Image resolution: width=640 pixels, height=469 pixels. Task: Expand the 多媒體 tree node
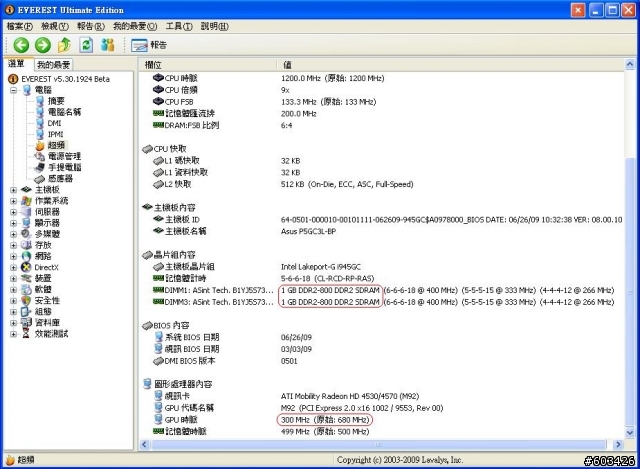[x=13, y=234]
